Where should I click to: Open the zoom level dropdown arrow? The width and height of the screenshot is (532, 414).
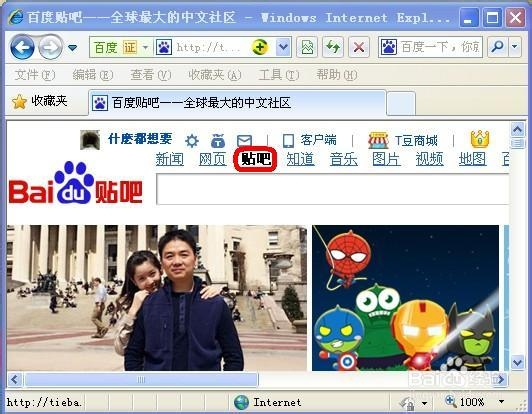pyautogui.click(x=501, y=402)
